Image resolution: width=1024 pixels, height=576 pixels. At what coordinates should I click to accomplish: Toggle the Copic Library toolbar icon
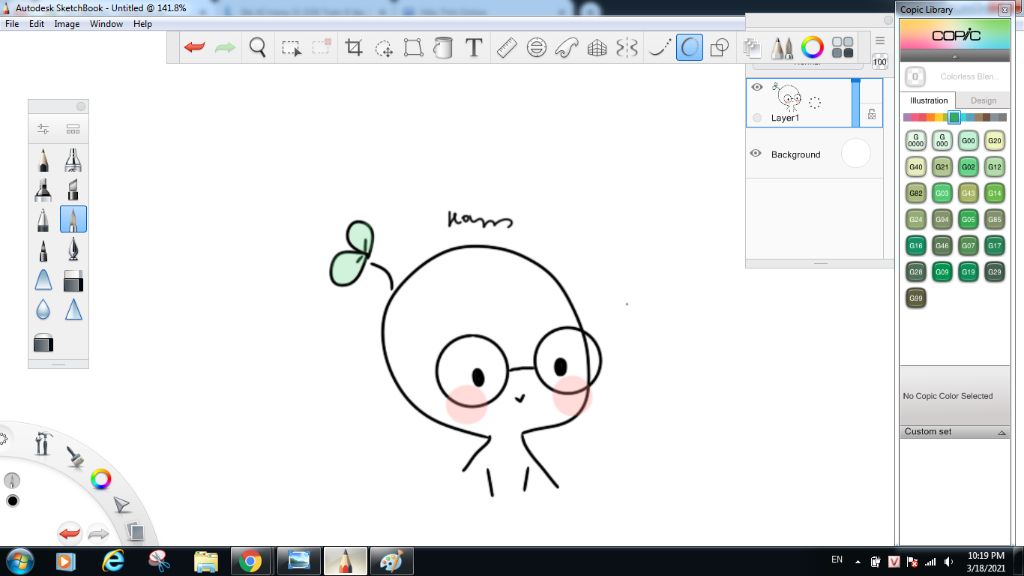coord(842,47)
